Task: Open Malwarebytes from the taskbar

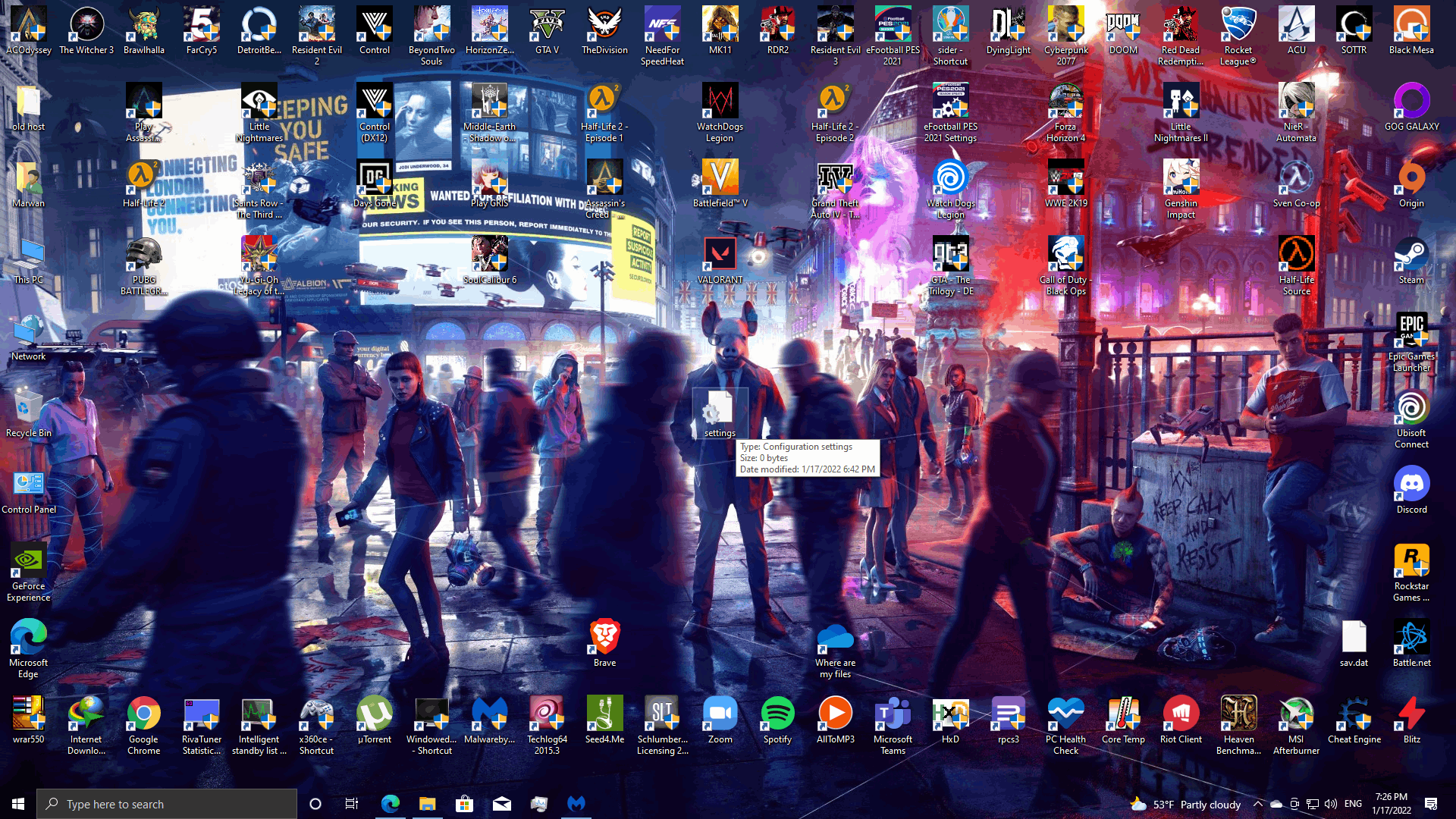Action: [576, 804]
